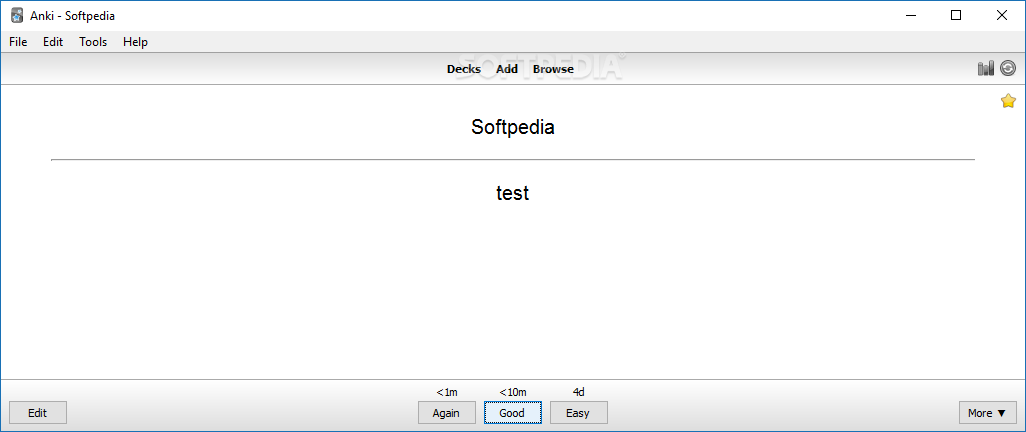Click the yellow star marked icon
The height and width of the screenshot is (432, 1026).
[1008, 101]
